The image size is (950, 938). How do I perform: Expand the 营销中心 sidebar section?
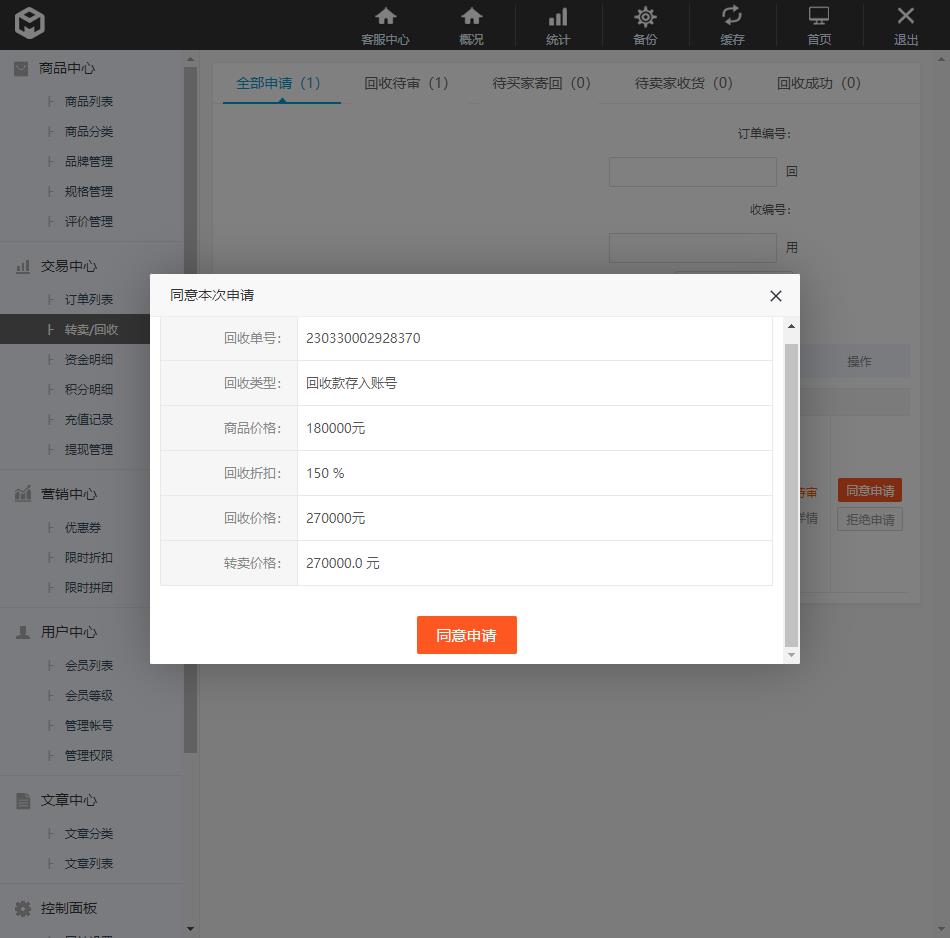tap(68, 494)
